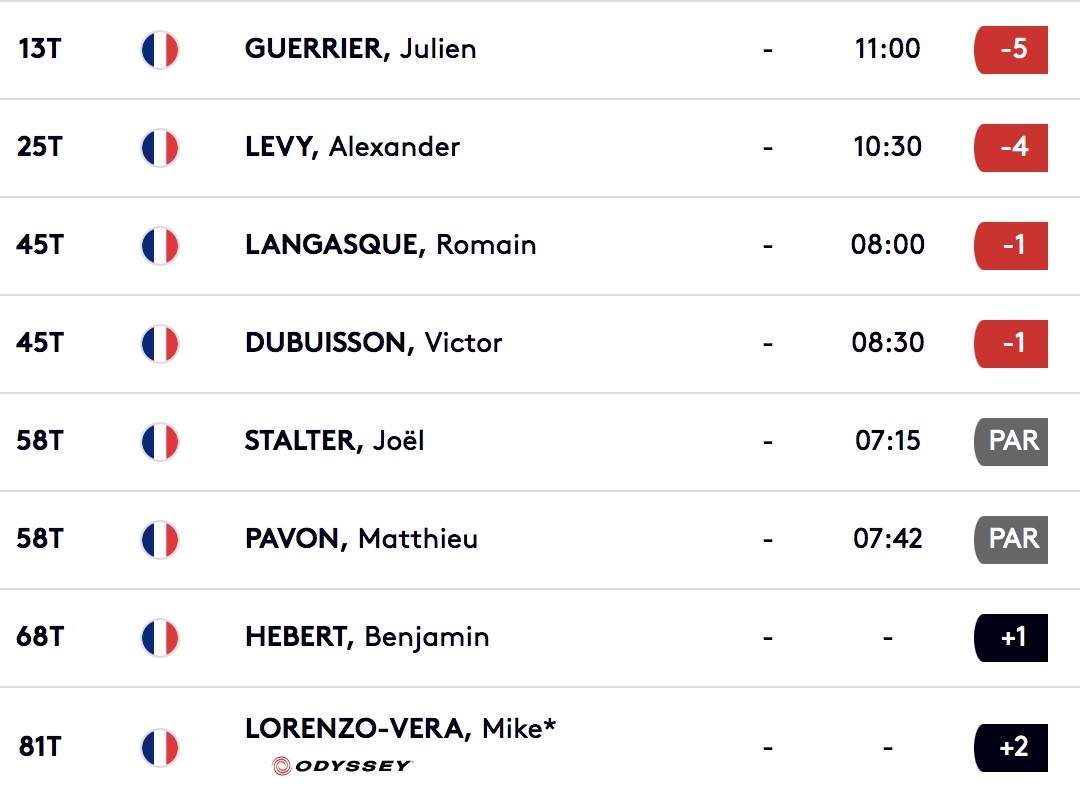Image resolution: width=1080 pixels, height=808 pixels.
Task: Select Victor Dubuisson's name
Action: click(373, 342)
